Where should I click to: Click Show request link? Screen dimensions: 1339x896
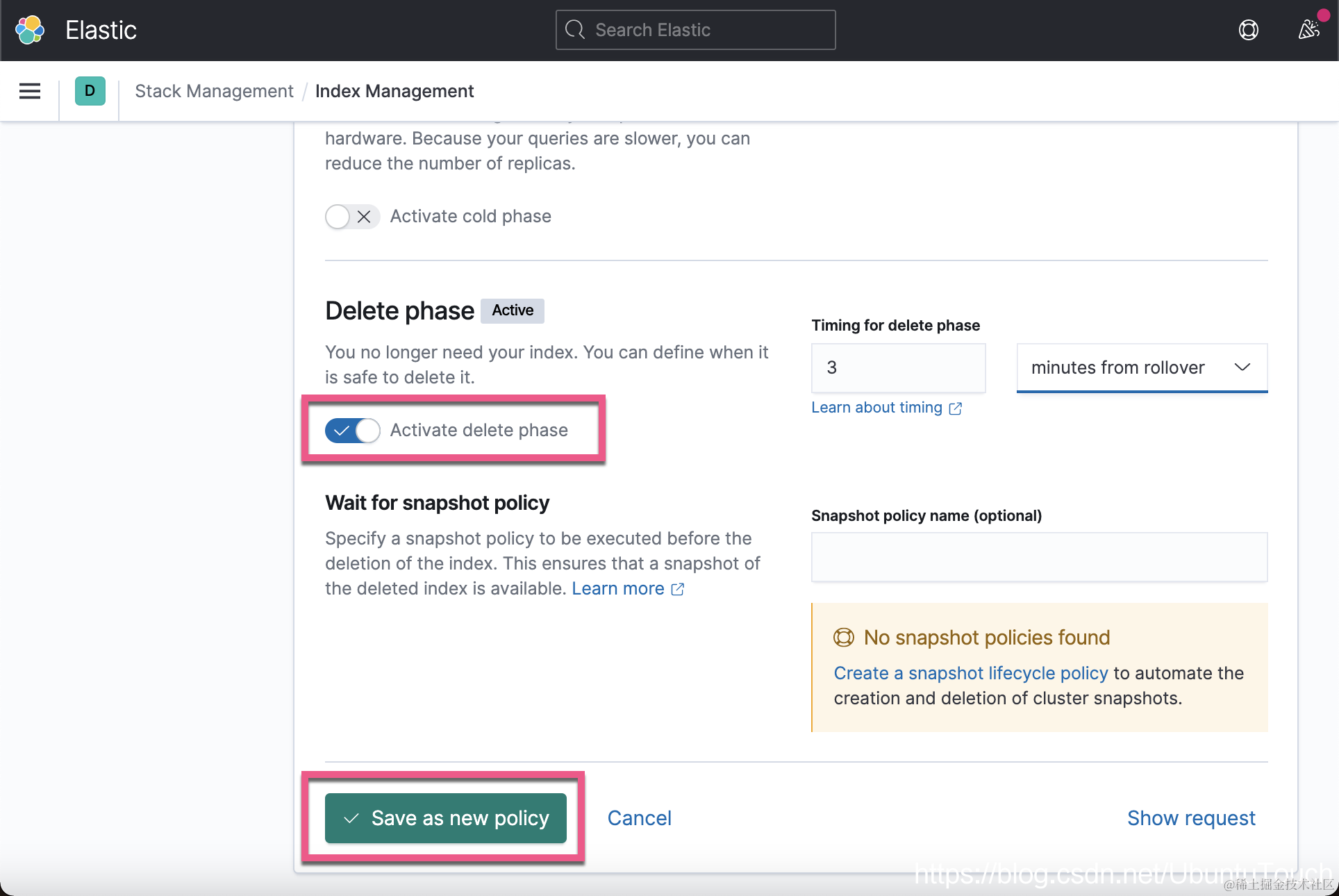(x=1191, y=818)
